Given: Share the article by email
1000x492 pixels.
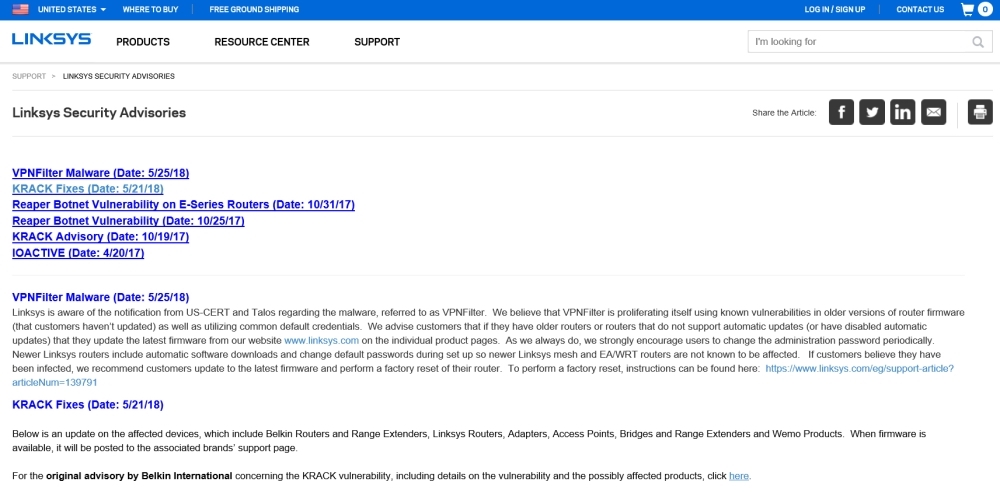Looking at the screenshot, I should tap(934, 112).
